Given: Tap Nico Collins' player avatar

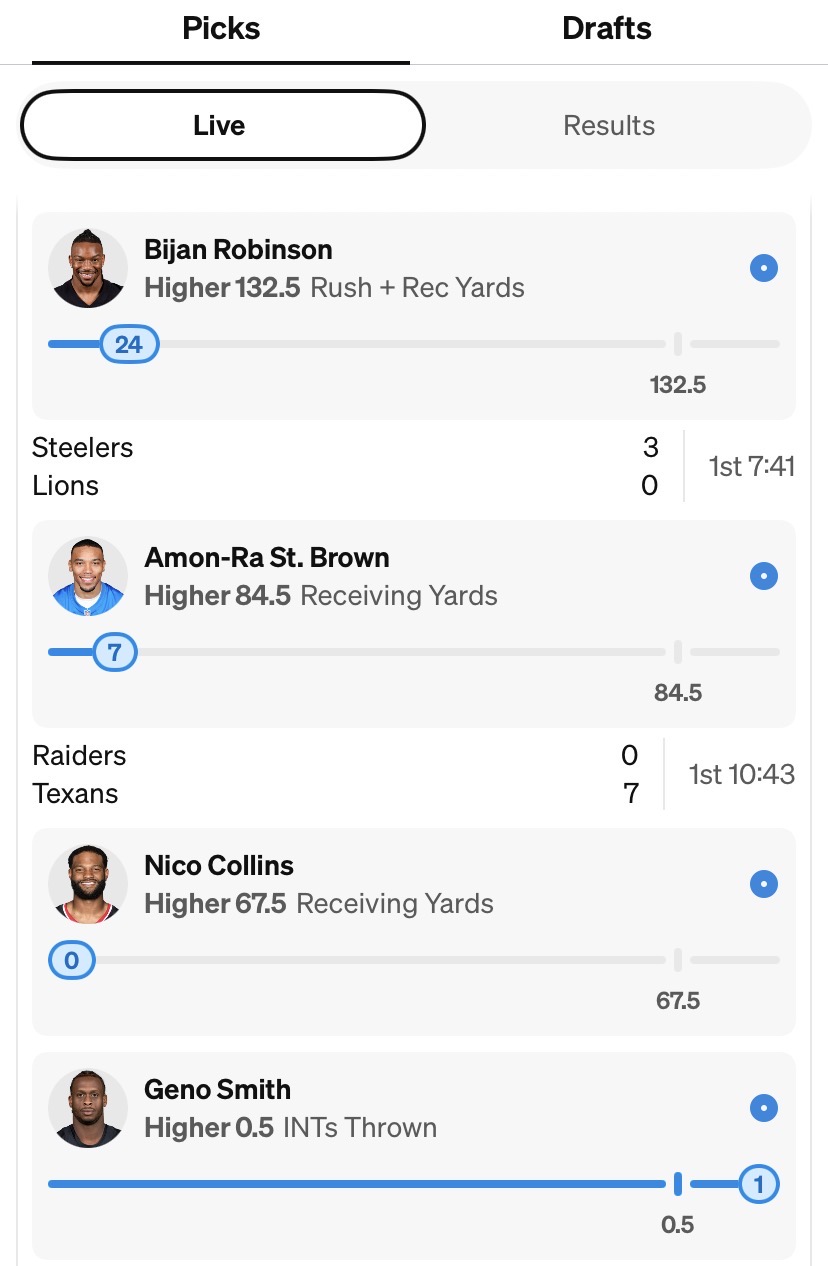Looking at the screenshot, I should point(88,884).
